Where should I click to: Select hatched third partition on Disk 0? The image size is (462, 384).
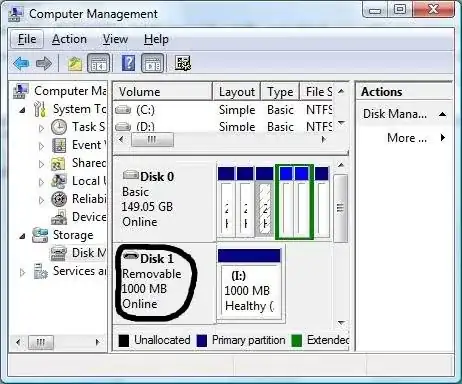coord(264,202)
